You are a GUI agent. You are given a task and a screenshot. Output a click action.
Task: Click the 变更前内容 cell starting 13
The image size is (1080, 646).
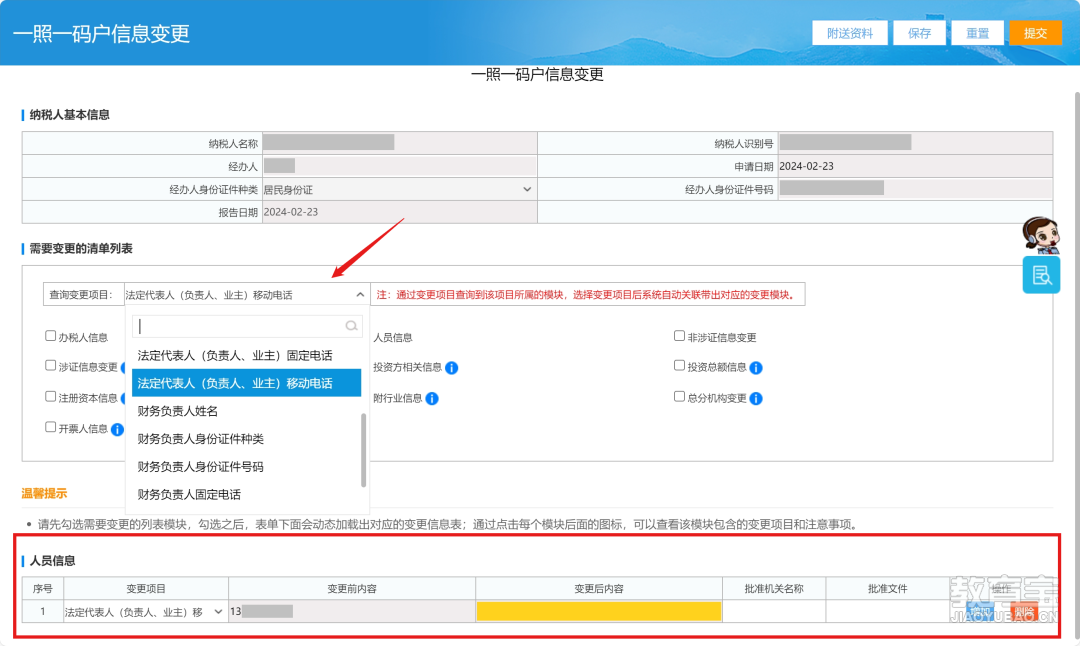(351, 612)
